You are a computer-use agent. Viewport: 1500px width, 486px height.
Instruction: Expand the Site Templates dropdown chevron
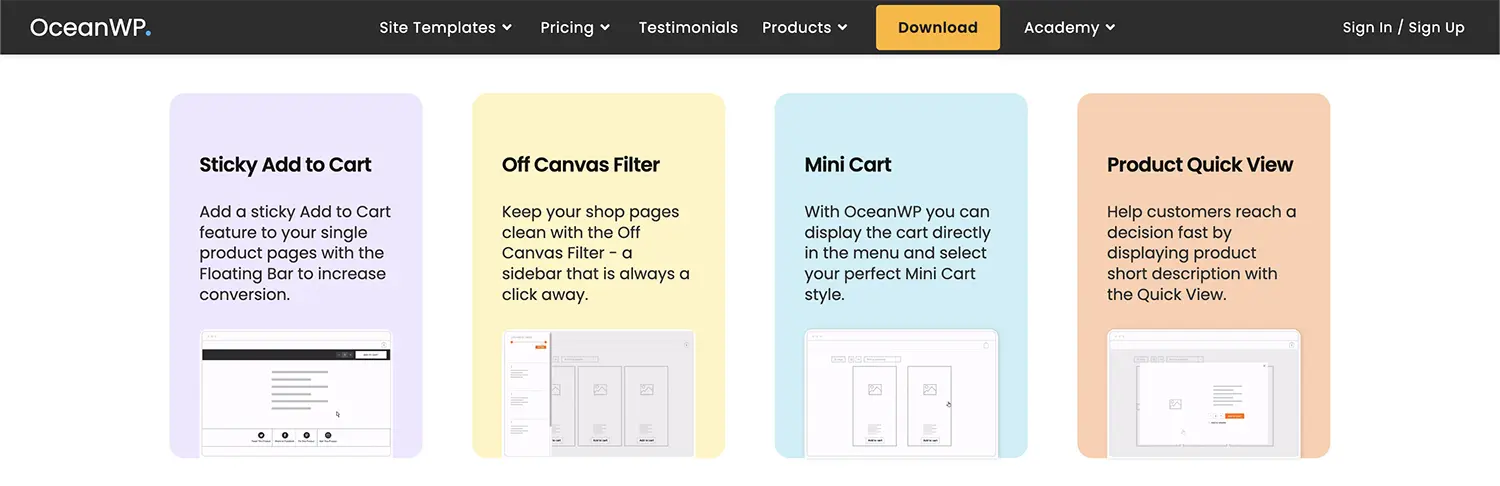[507, 28]
